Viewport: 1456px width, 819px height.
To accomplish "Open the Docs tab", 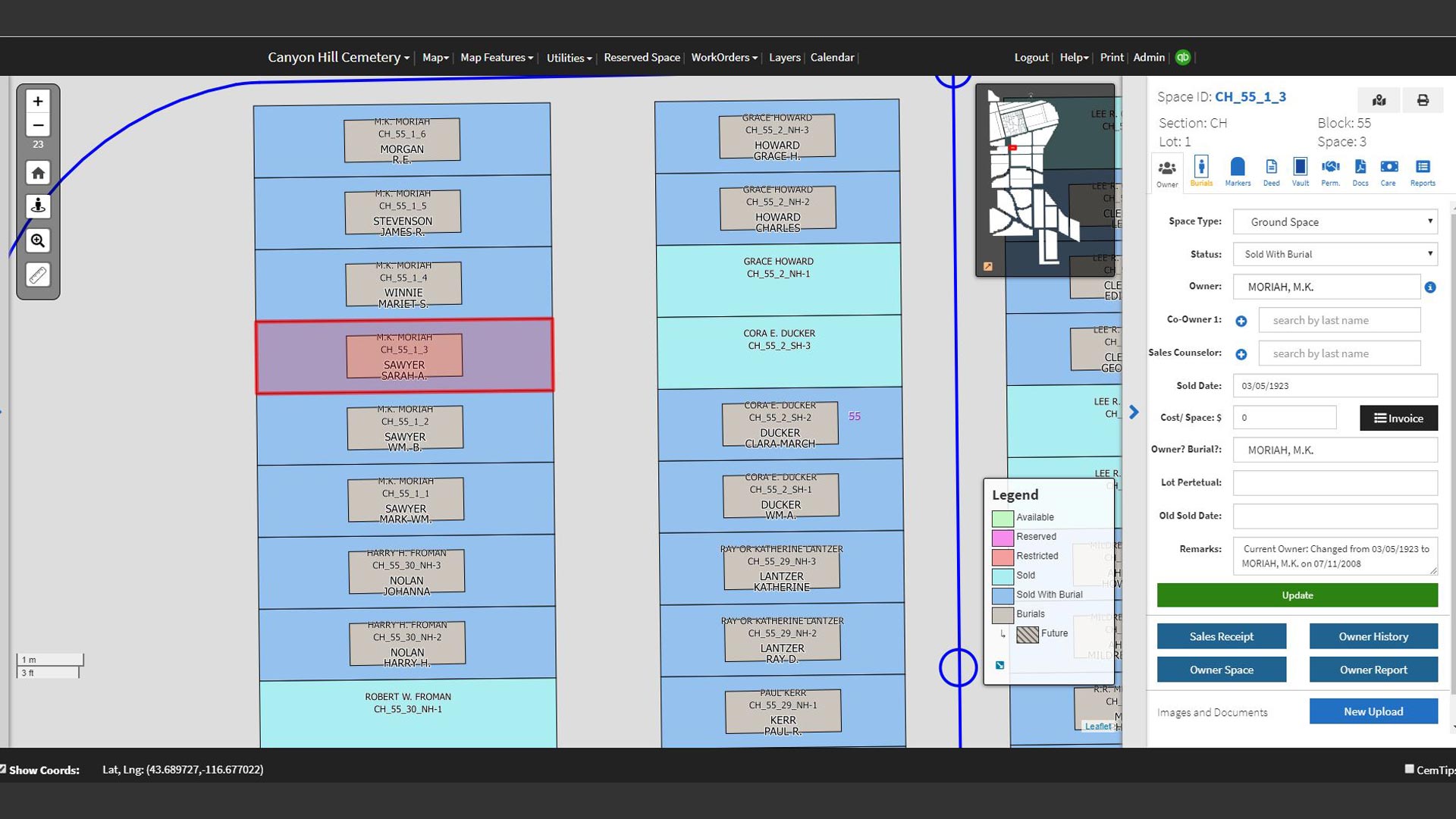I will (x=1360, y=171).
